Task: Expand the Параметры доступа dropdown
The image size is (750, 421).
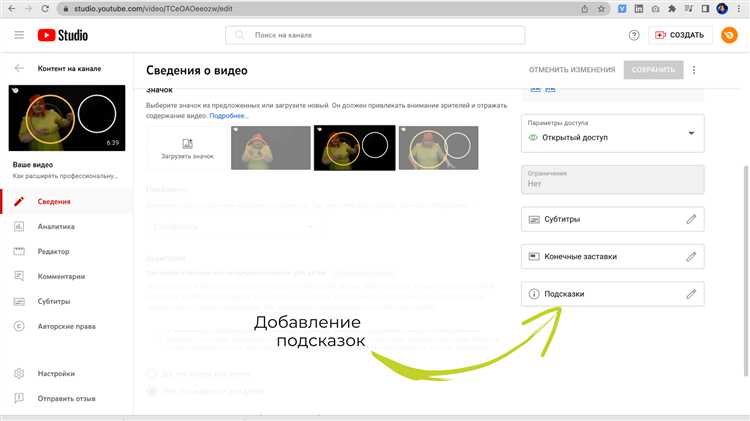Action: coord(691,134)
